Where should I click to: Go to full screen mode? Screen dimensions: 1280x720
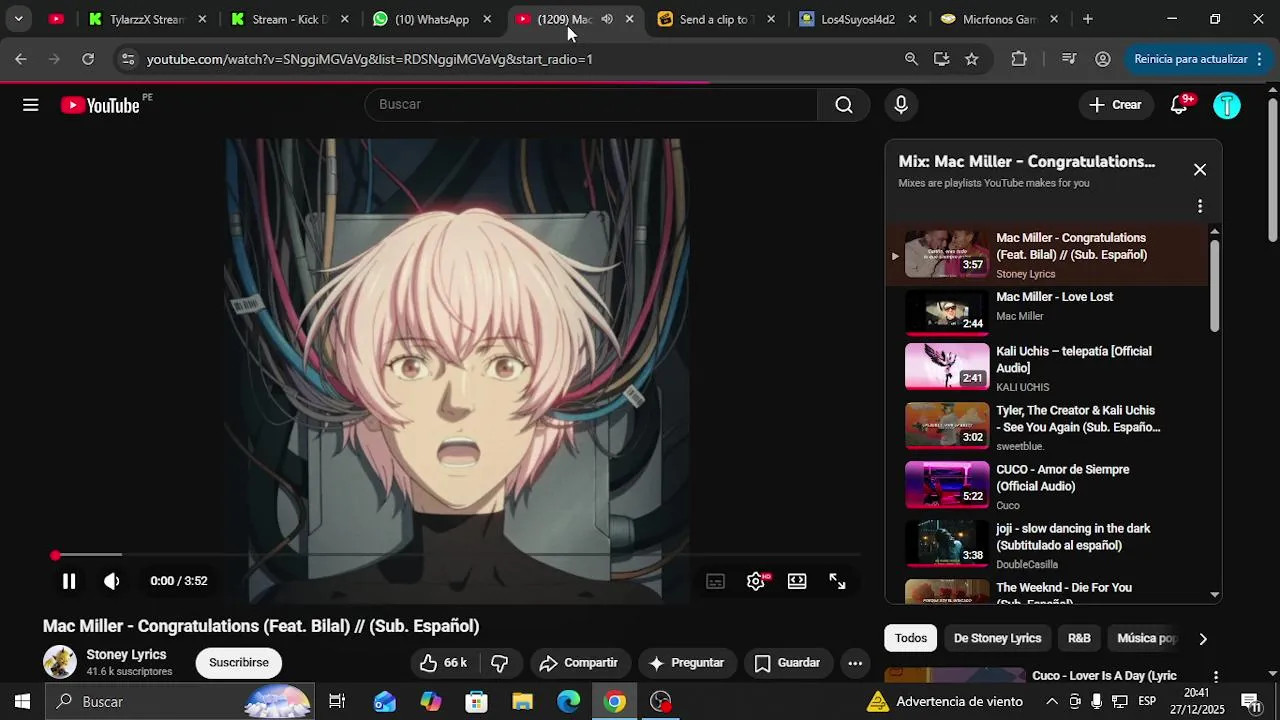pos(838,581)
